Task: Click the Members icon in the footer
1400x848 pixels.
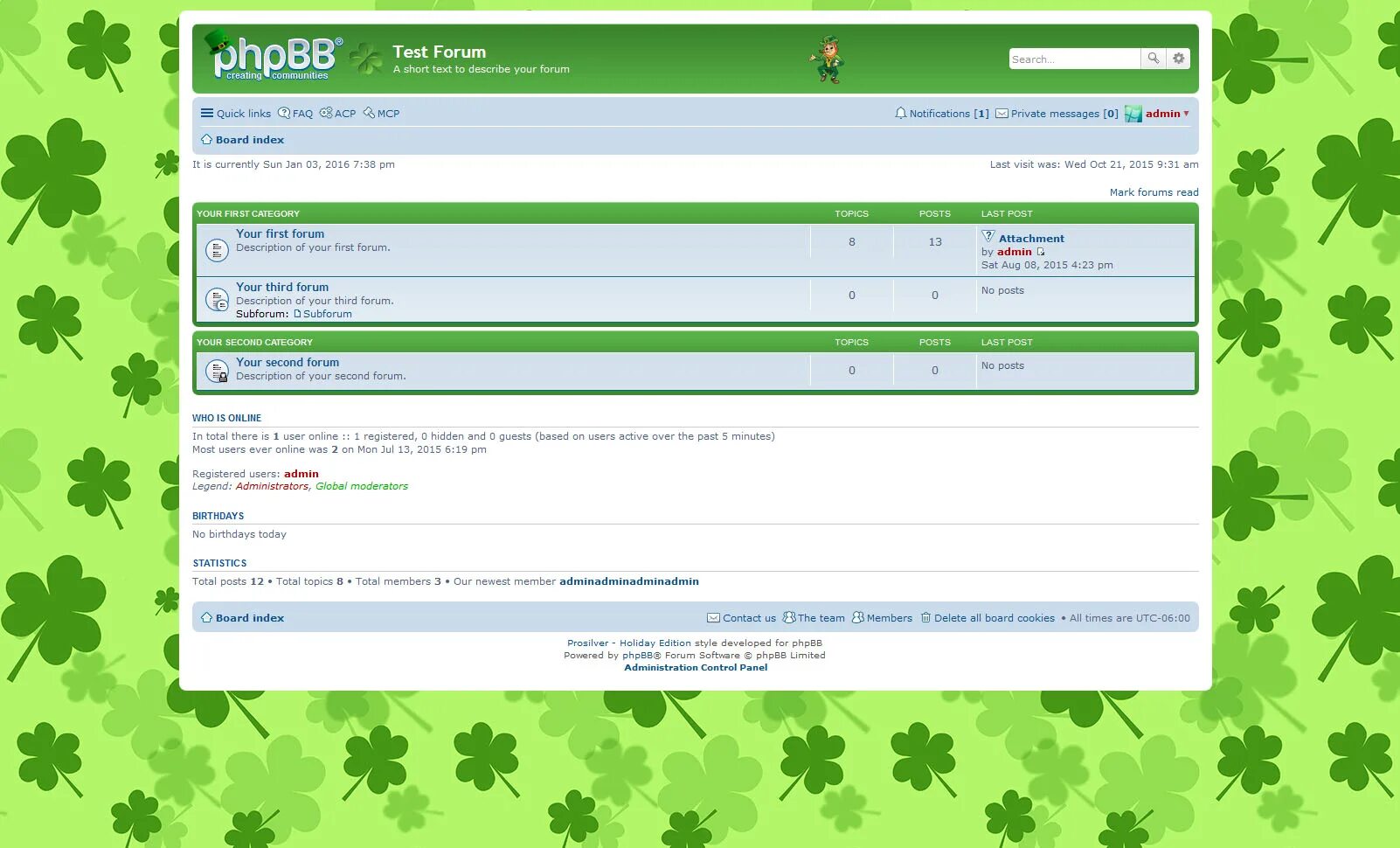Action: click(x=858, y=617)
